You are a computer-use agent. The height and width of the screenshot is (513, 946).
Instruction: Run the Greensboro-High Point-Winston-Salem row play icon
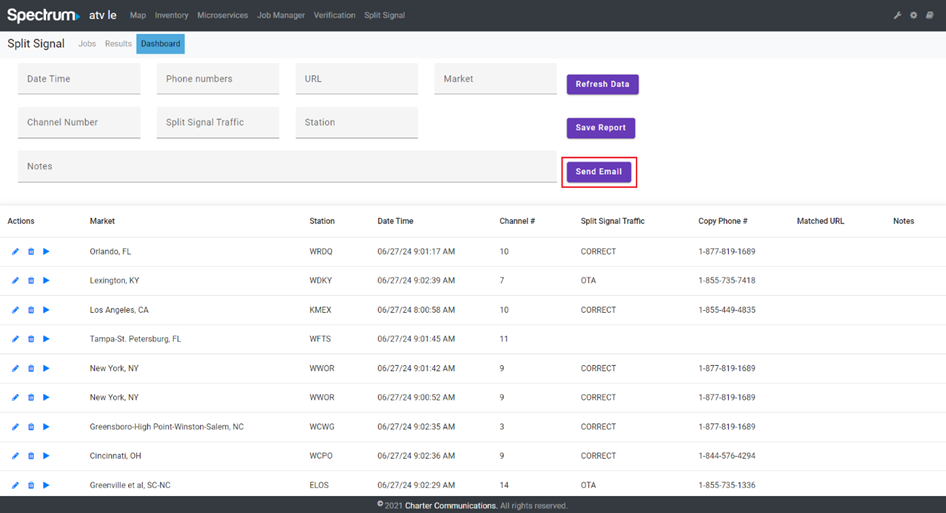coord(47,427)
